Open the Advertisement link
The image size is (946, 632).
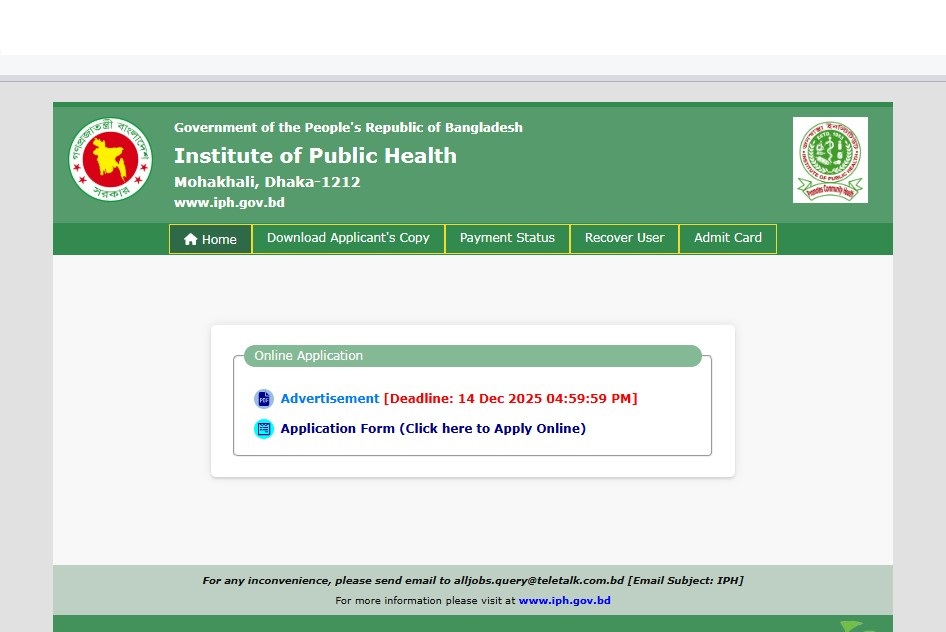[x=330, y=399]
